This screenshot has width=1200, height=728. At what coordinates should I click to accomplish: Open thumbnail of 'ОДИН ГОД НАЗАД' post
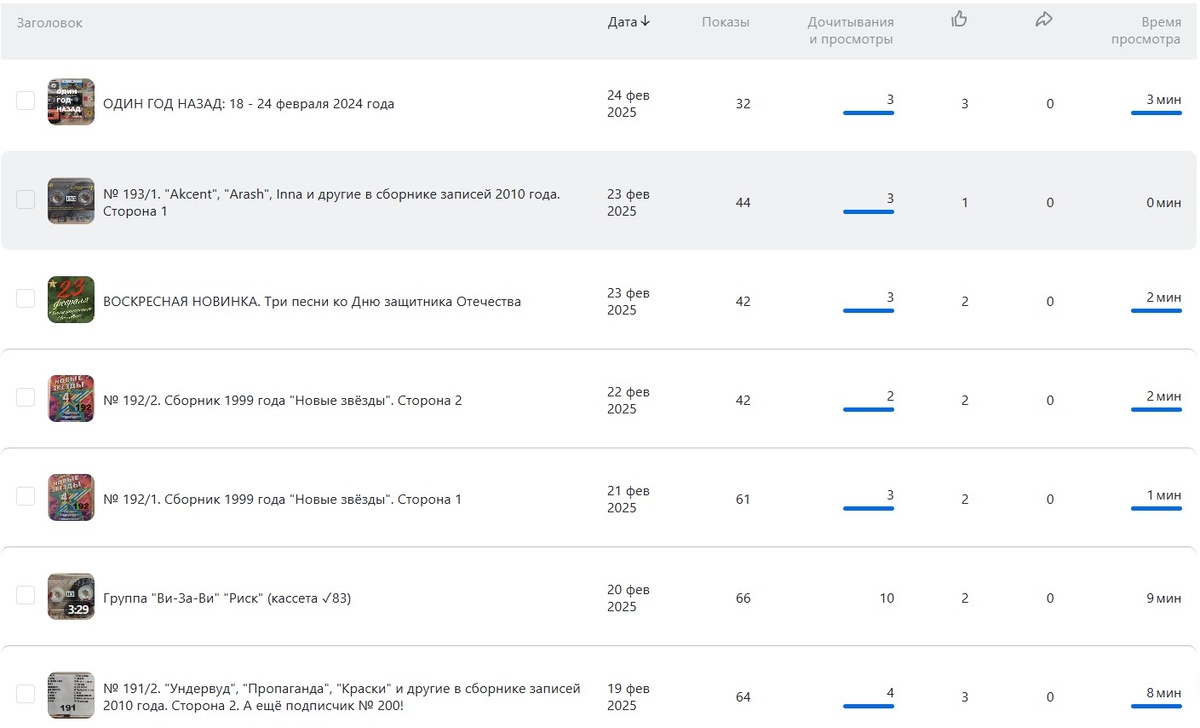71,102
